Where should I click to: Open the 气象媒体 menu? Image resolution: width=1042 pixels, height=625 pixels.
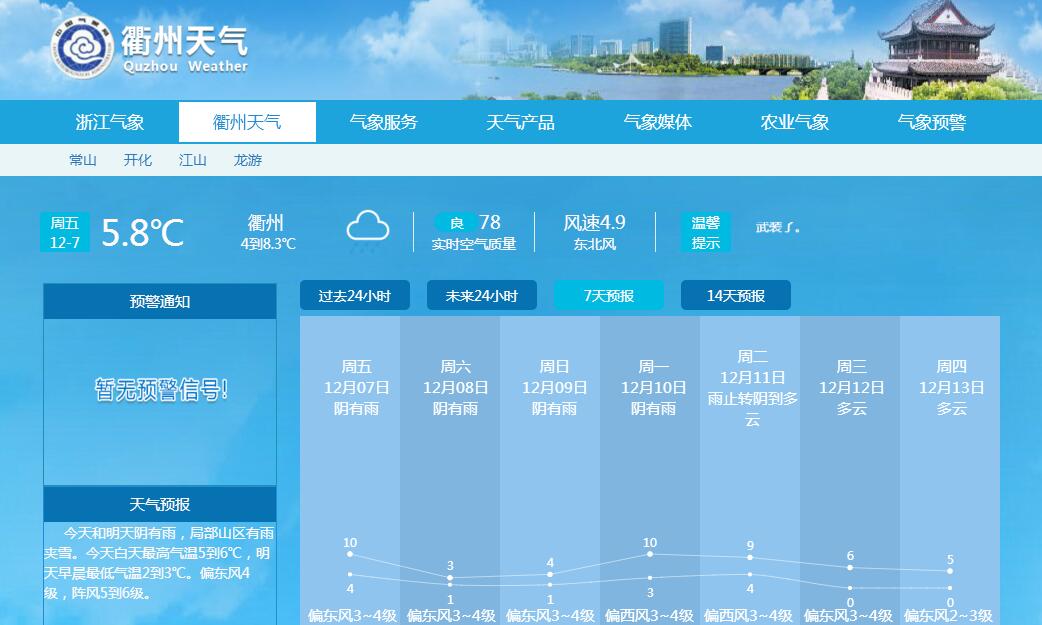657,122
